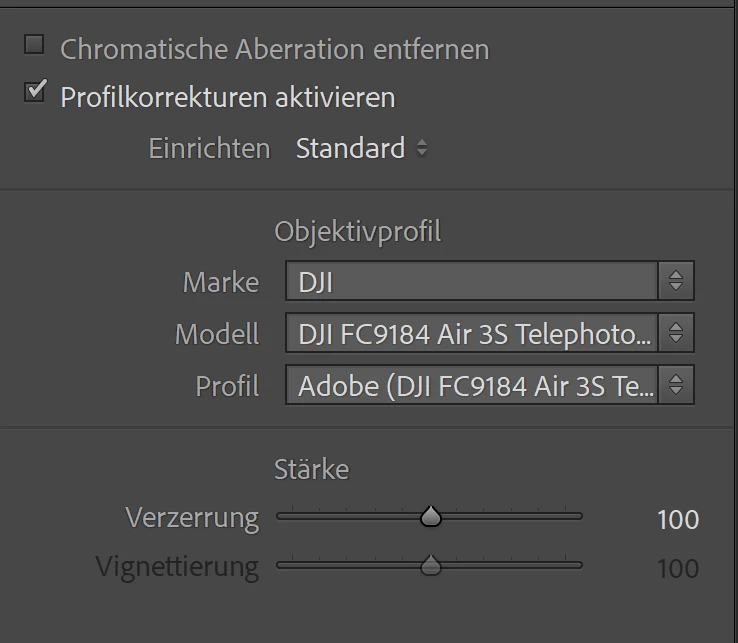The width and height of the screenshot is (738, 643).
Task: Click the Vignettierung slider handle
Action: point(431,566)
